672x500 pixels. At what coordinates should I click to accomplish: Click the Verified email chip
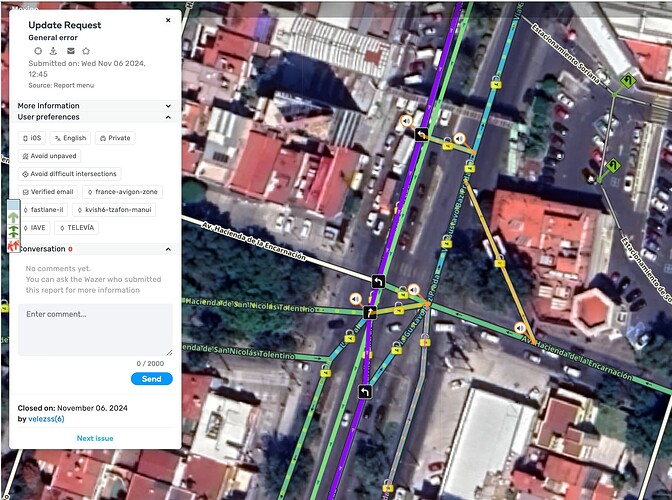[48, 192]
